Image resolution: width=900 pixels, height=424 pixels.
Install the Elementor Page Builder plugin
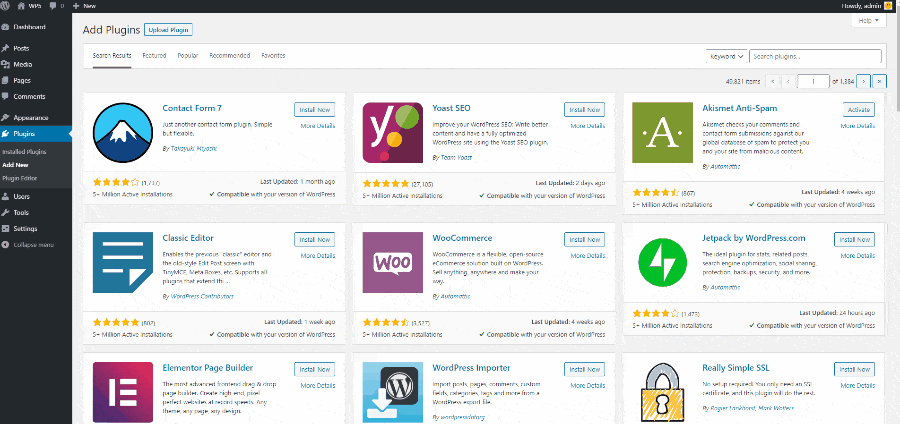click(315, 369)
